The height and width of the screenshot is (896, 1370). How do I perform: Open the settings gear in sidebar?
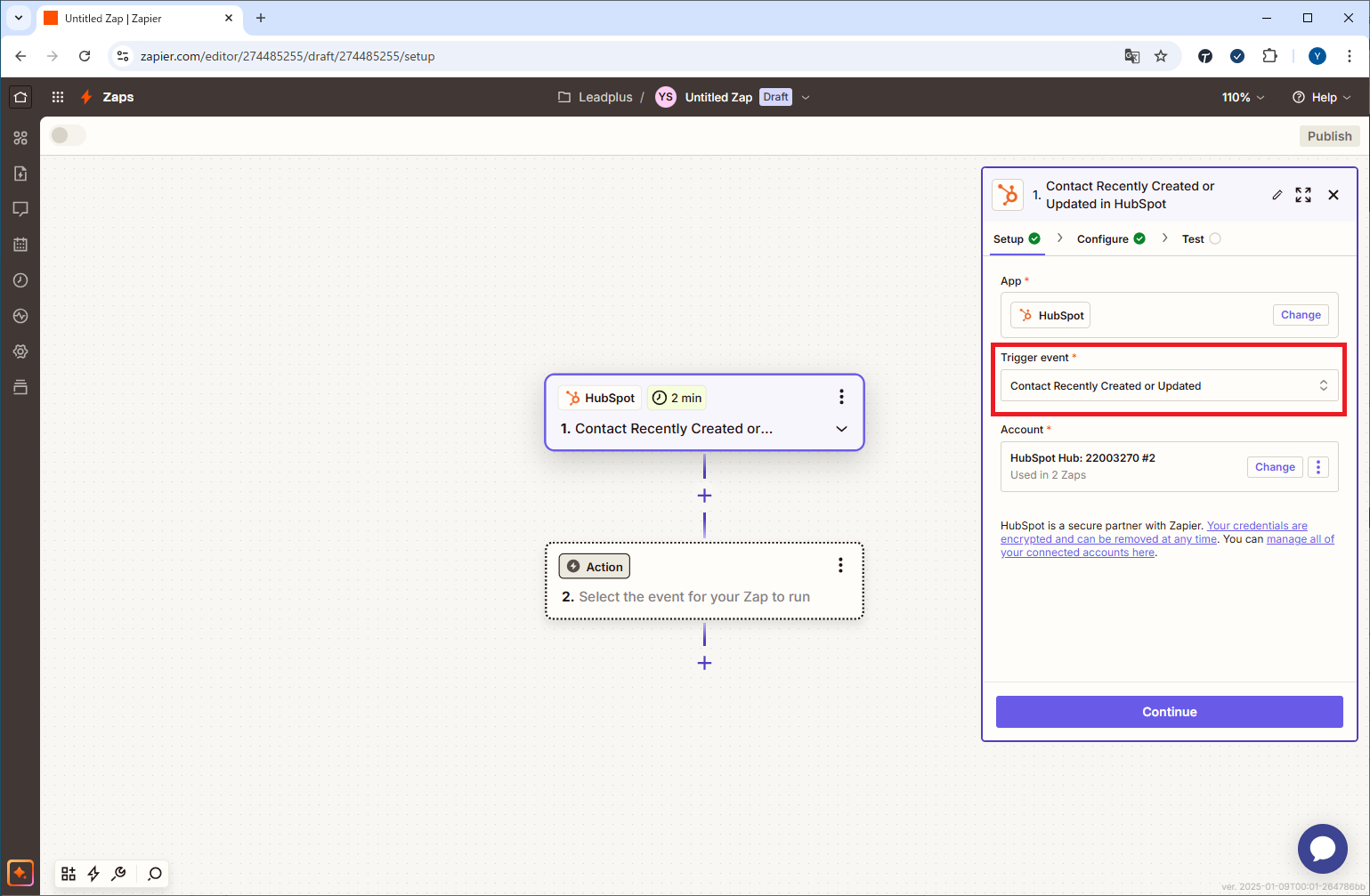click(20, 351)
